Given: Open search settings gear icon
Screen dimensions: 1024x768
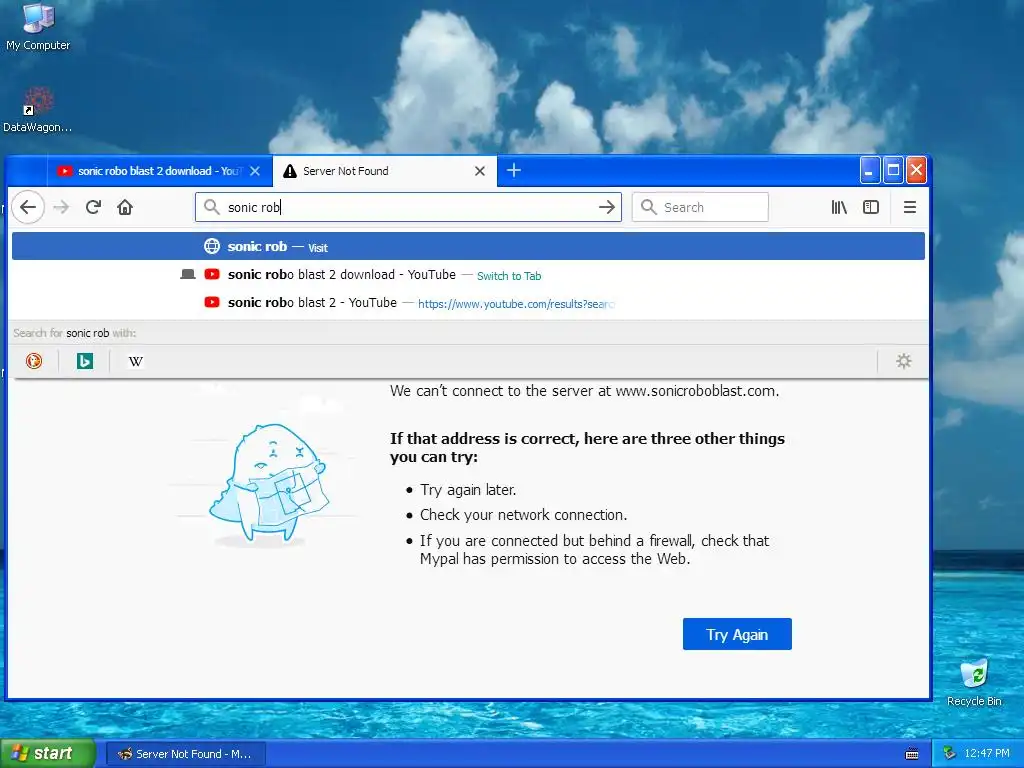Looking at the screenshot, I should tap(903, 361).
